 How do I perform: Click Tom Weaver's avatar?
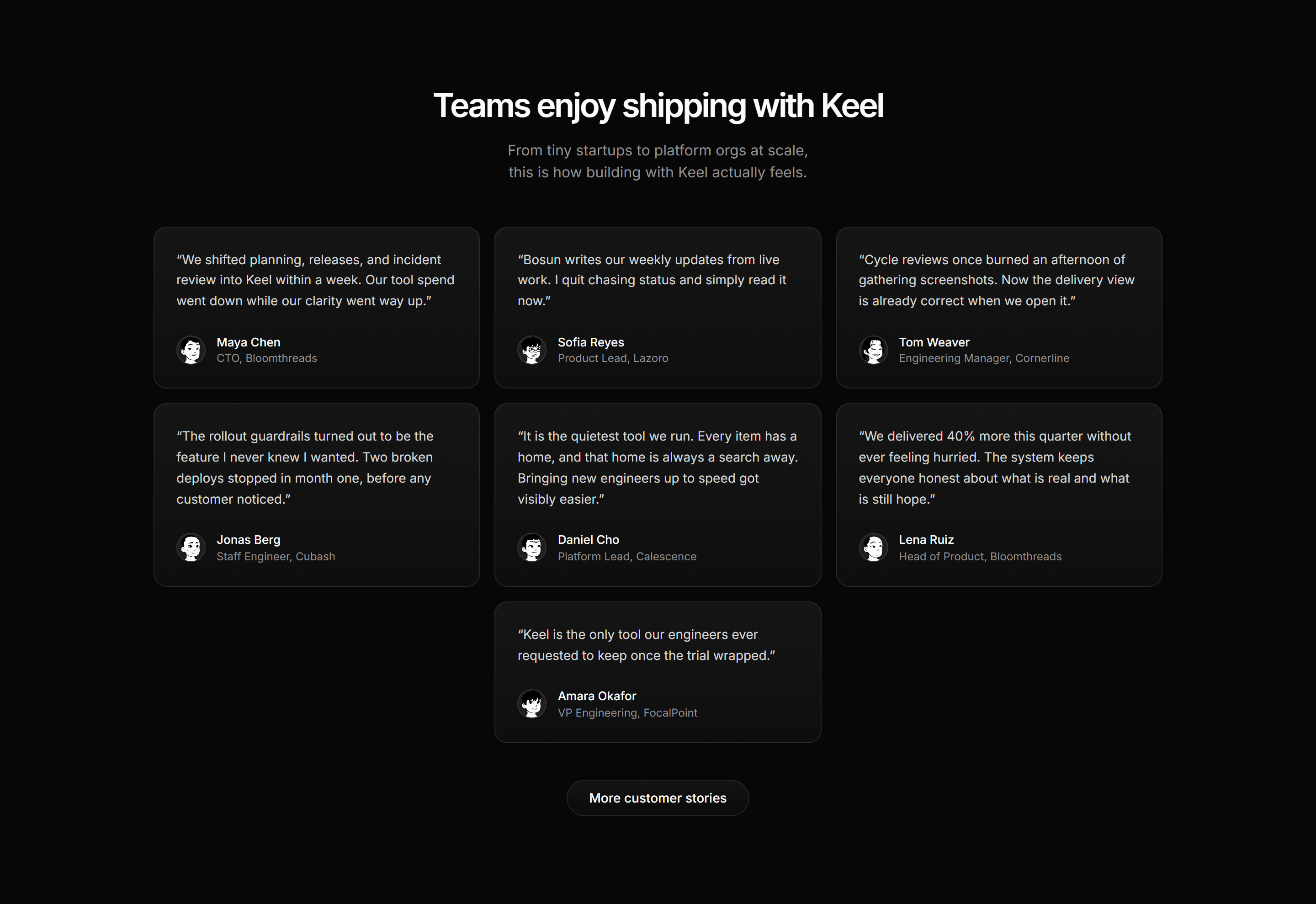[873, 350]
